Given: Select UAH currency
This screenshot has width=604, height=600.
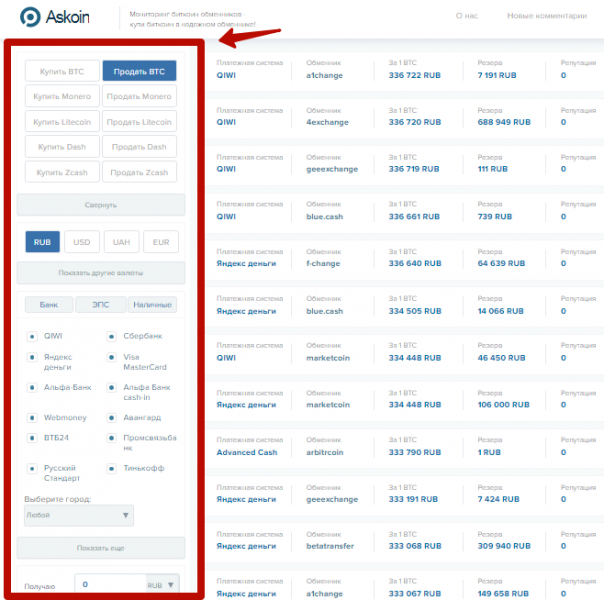Looking at the screenshot, I should pos(121,242).
